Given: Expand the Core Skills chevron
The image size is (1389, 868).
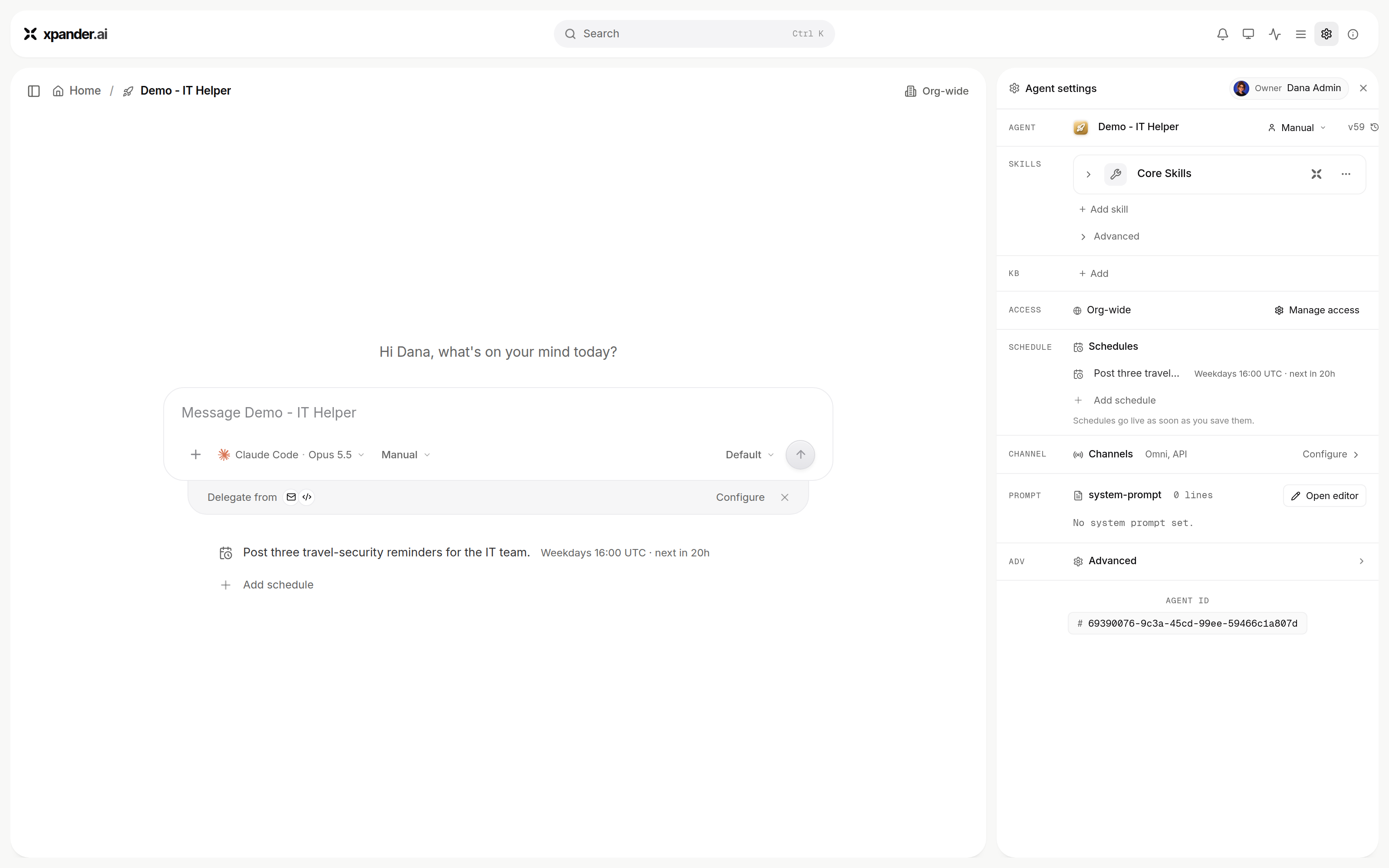Looking at the screenshot, I should [1088, 174].
